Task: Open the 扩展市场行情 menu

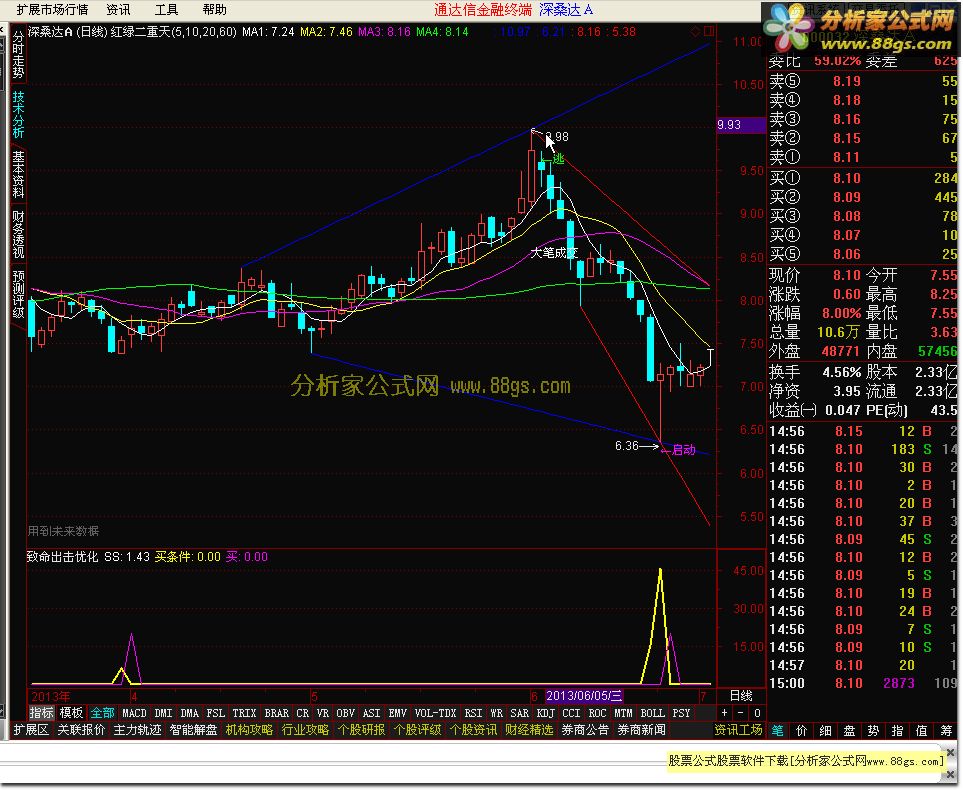Action: [52, 9]
